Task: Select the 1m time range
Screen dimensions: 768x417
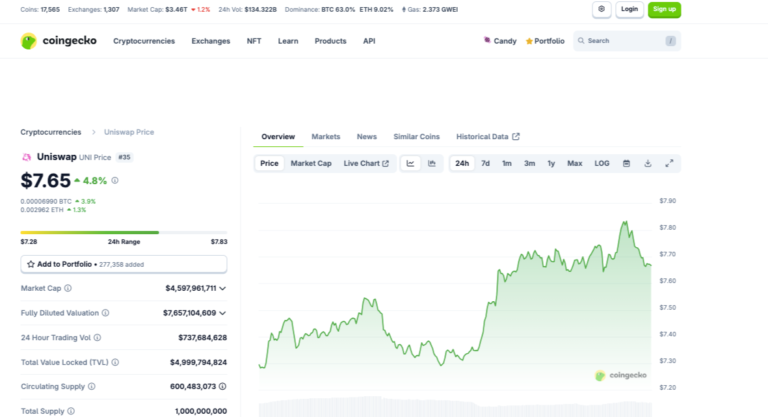Action: (507, 163)
